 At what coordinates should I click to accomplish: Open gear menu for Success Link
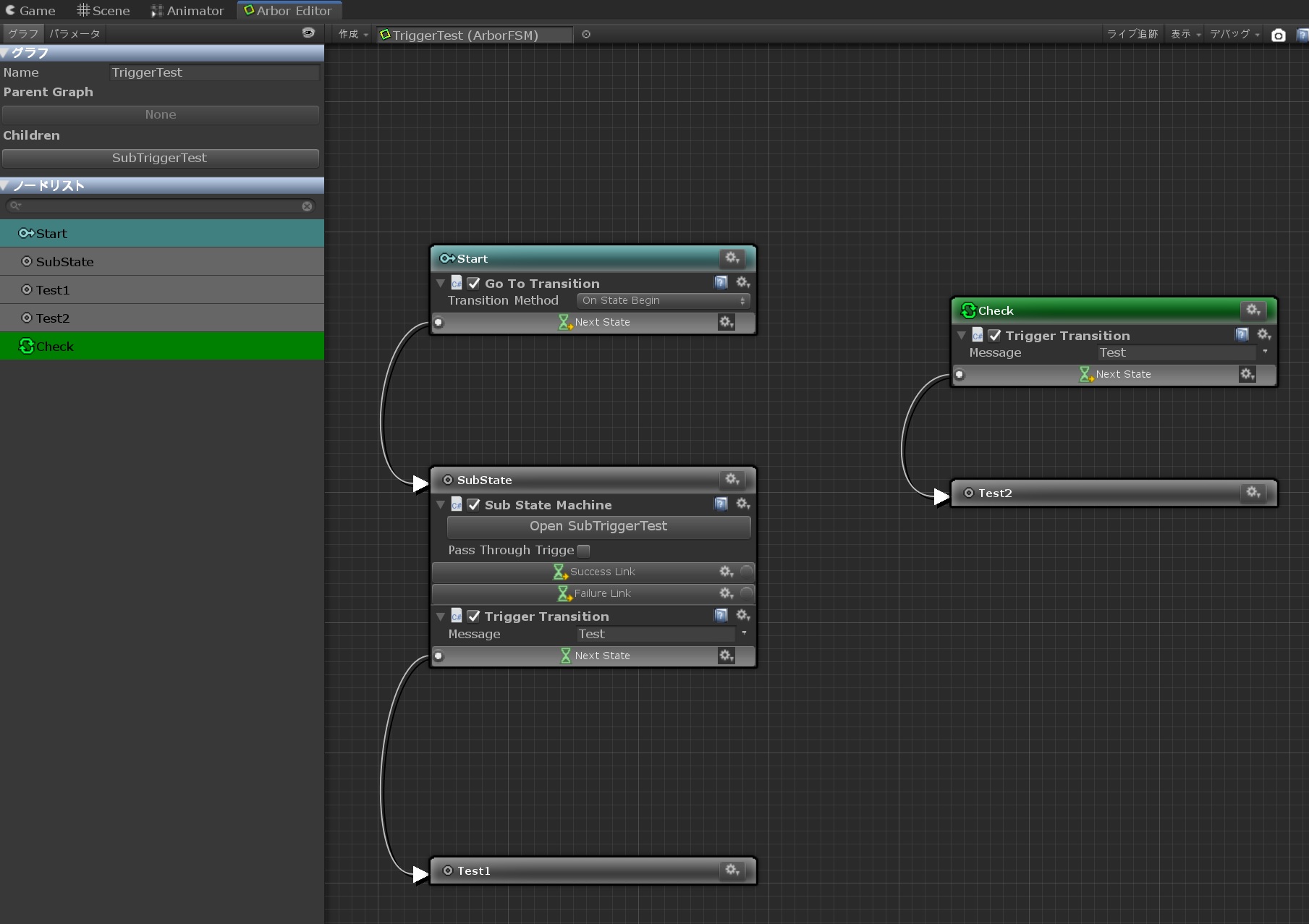point(726,572)
